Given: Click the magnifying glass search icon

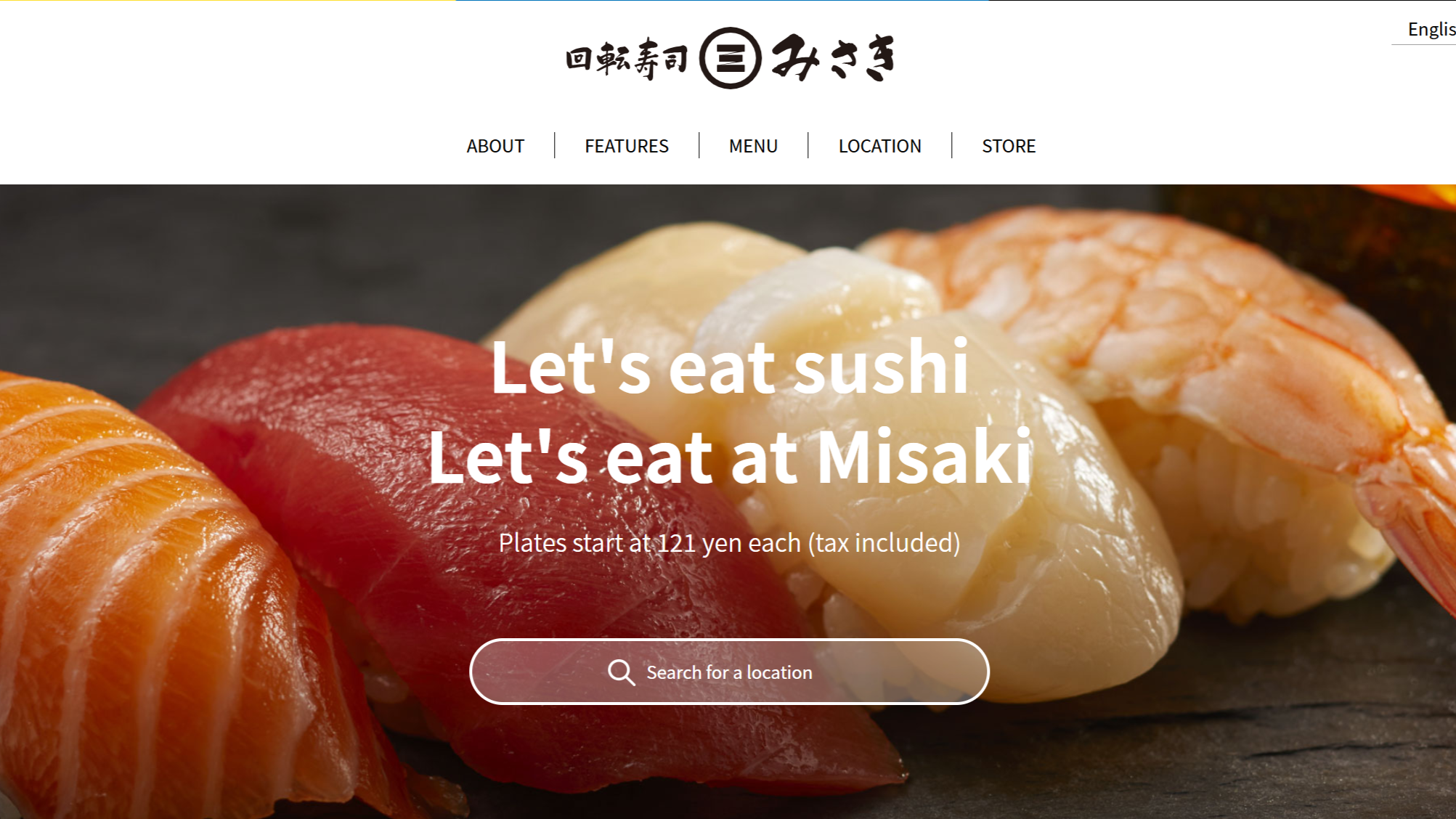Looking at the screenshot, I should tap(621, 672).
